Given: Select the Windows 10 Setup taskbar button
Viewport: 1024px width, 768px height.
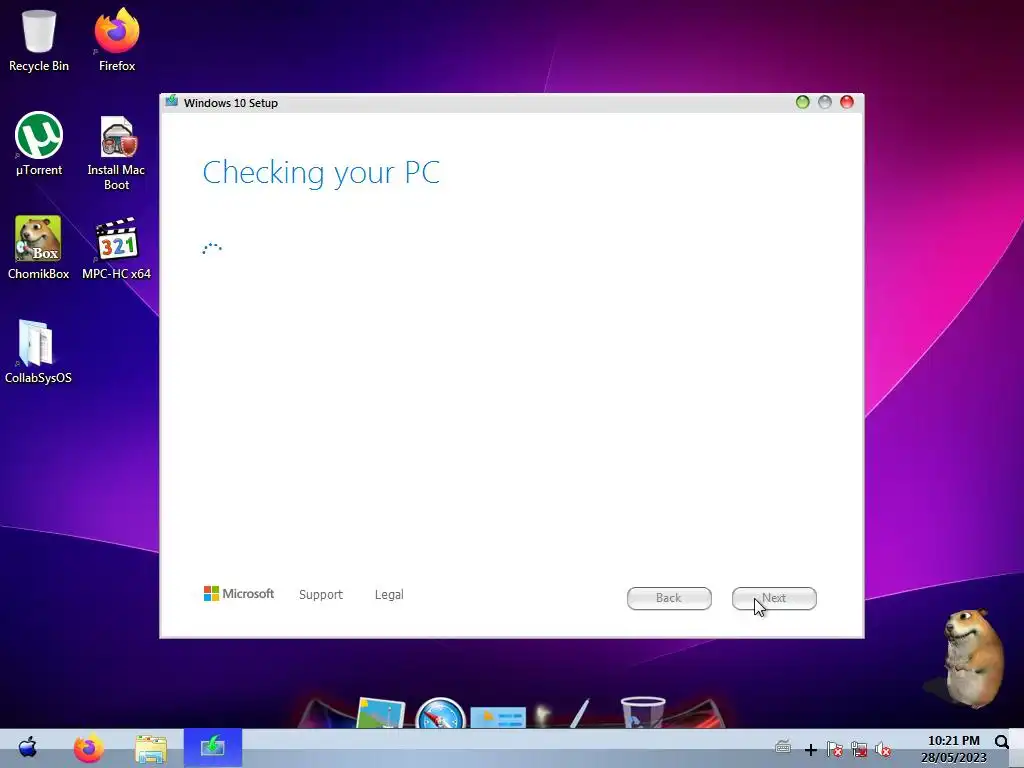Looking at the screenshot, I should tap(213, 747).
